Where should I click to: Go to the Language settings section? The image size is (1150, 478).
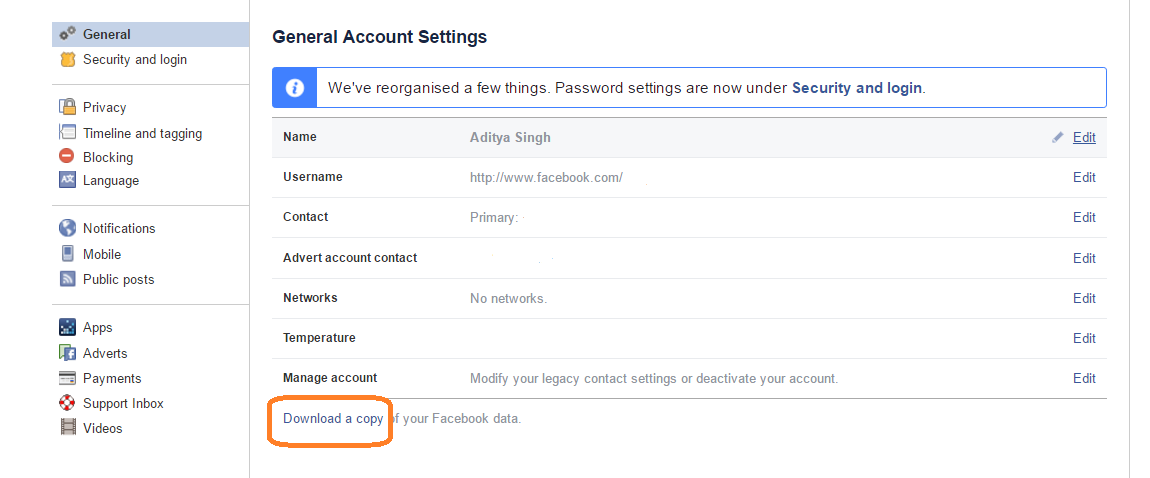(111, 180)
